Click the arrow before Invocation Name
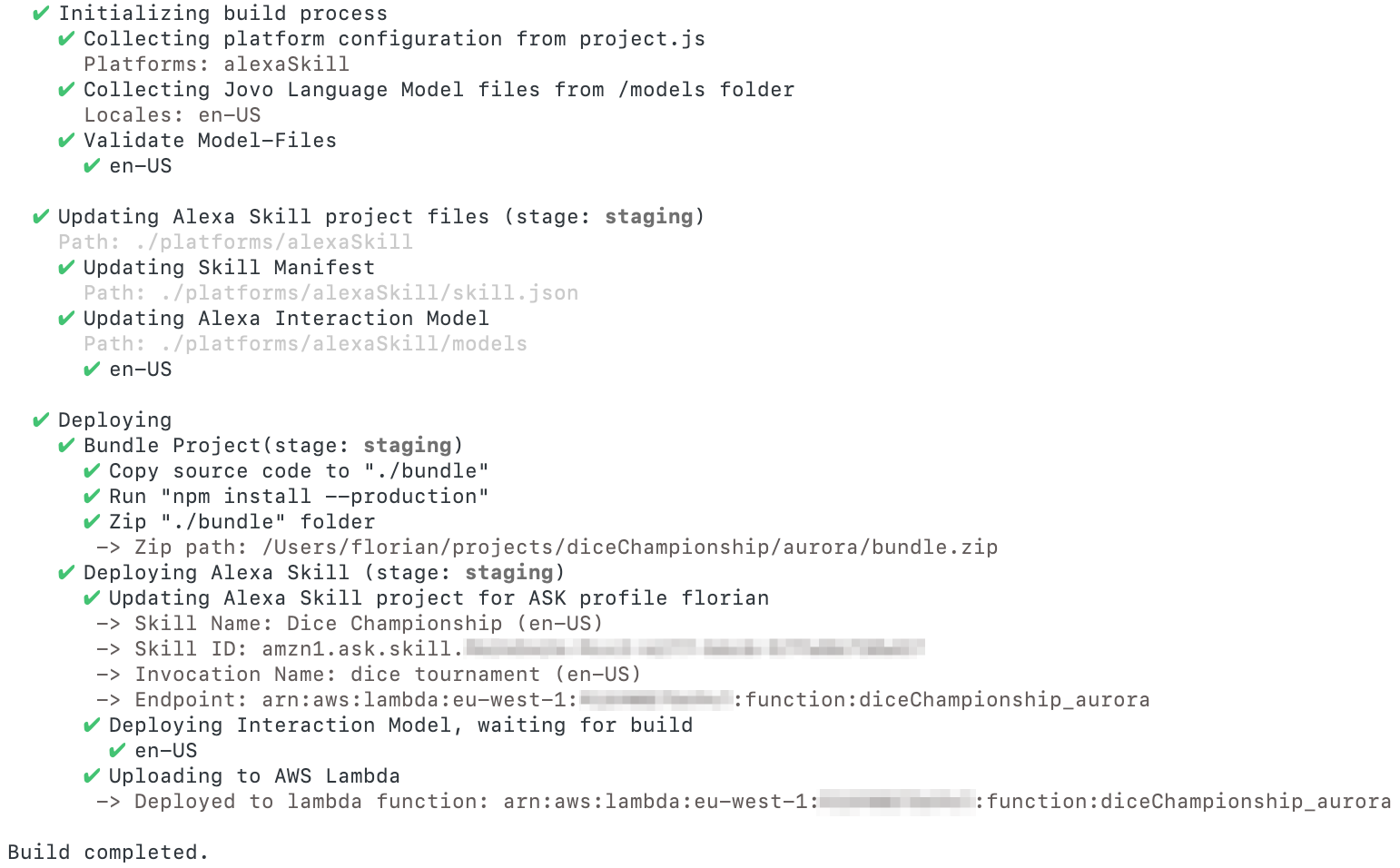 click(x=108, y=675)
